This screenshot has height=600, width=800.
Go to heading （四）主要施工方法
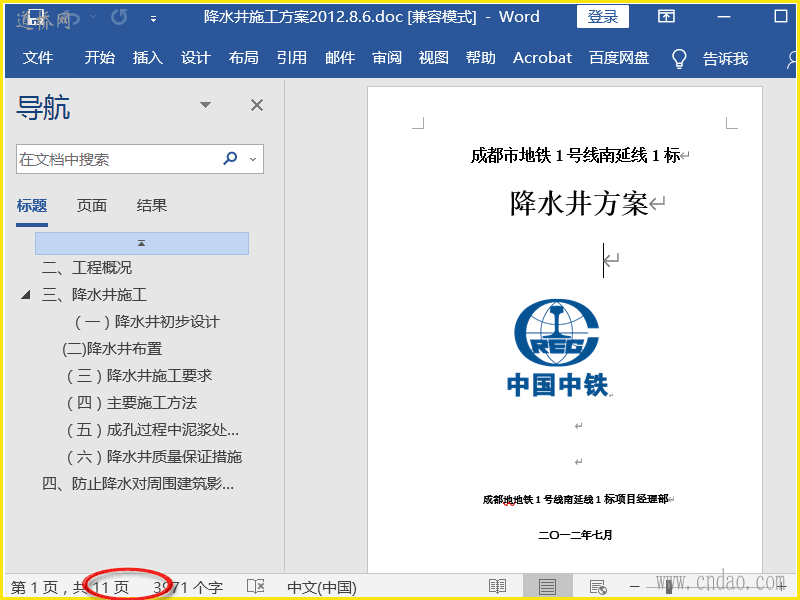pyautogui.click(x=132, y=403)
